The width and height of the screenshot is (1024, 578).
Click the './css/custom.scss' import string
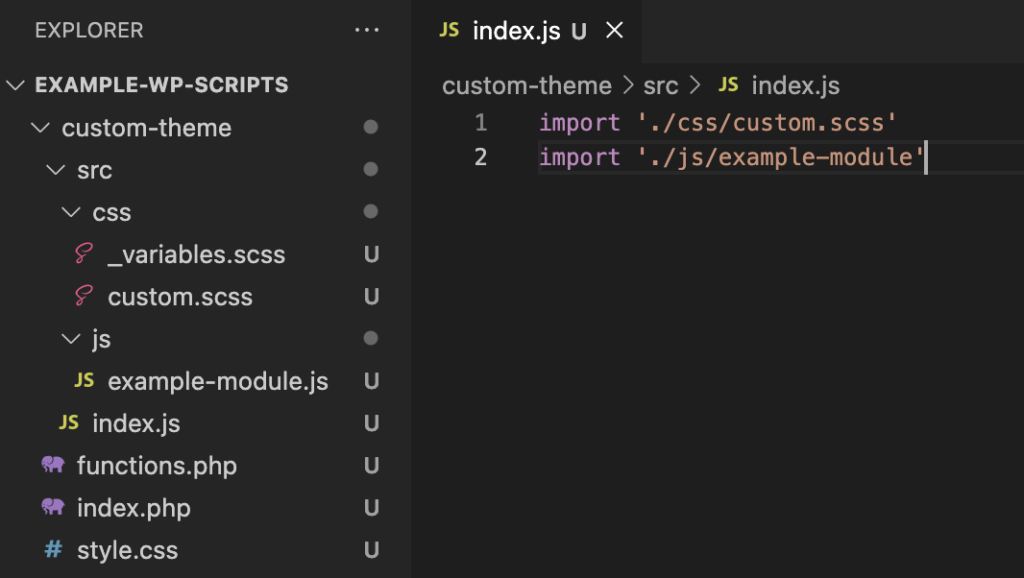[767, 122]
